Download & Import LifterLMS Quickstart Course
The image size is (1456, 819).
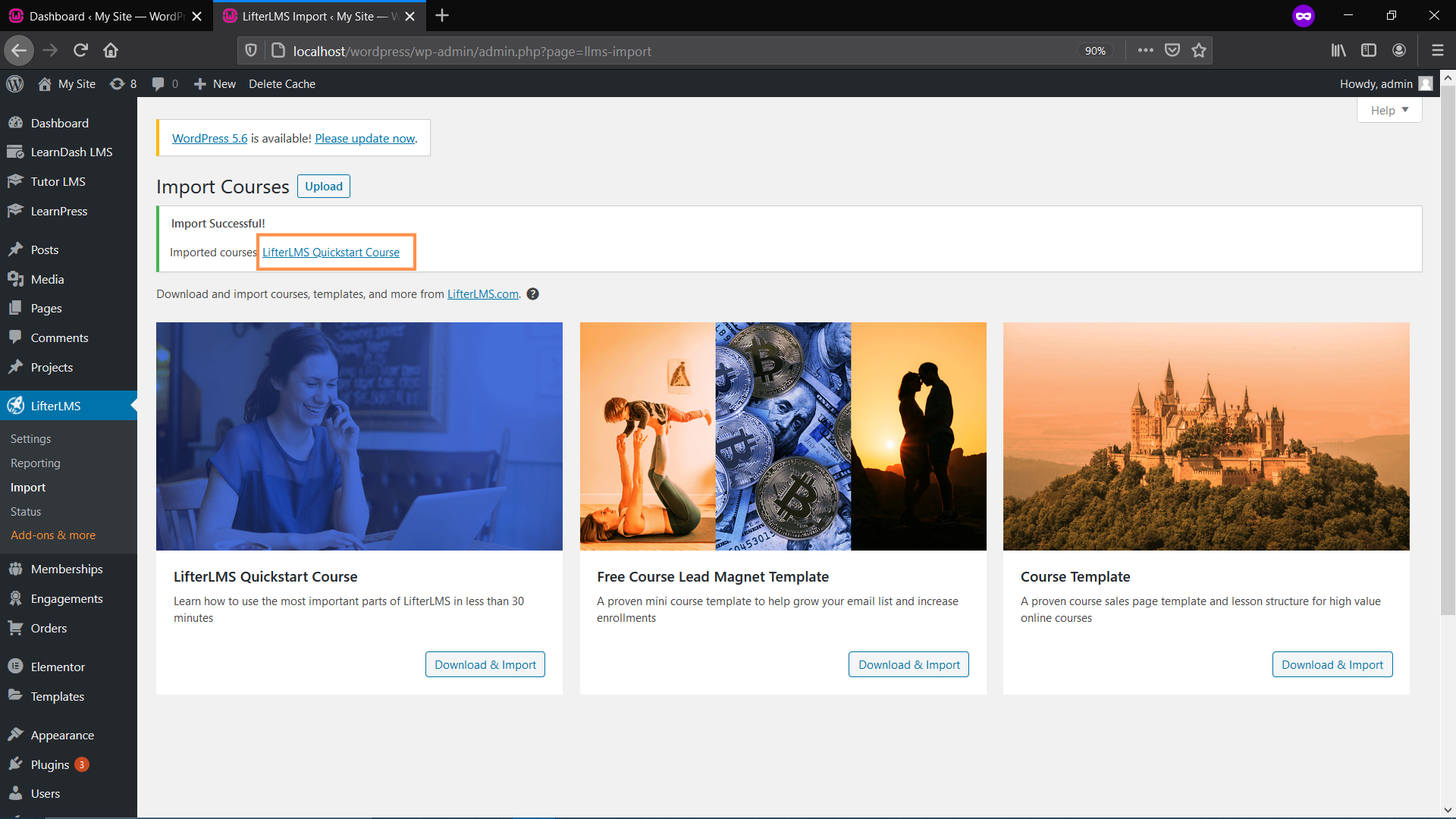point(485,664)
